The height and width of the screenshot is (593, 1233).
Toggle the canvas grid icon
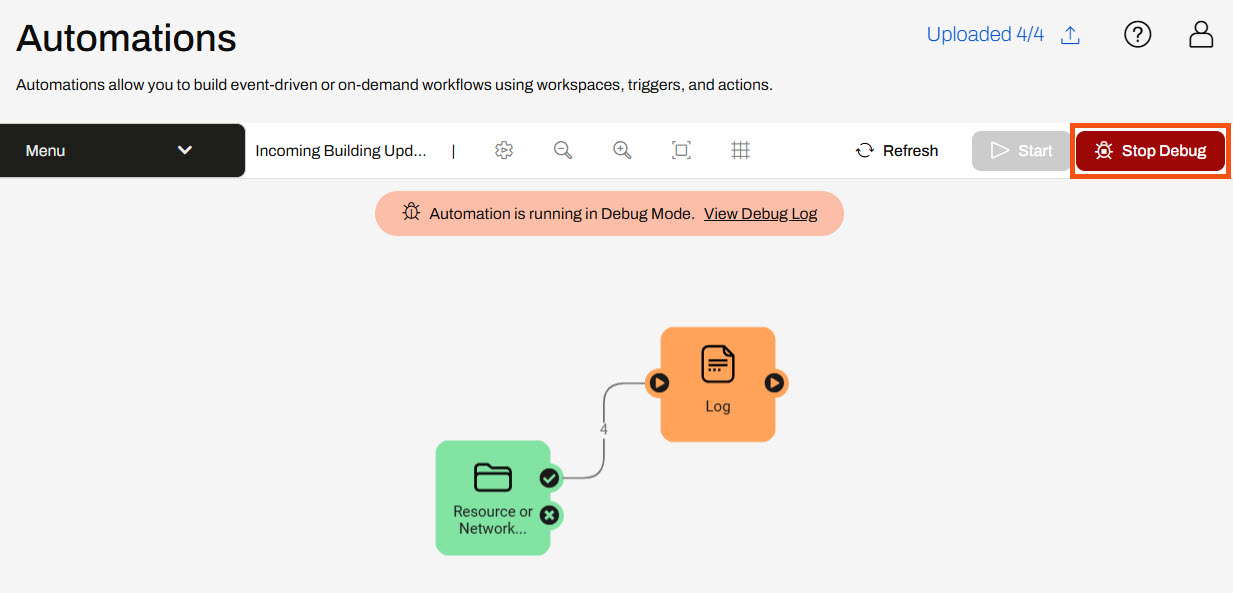point(740,150)
